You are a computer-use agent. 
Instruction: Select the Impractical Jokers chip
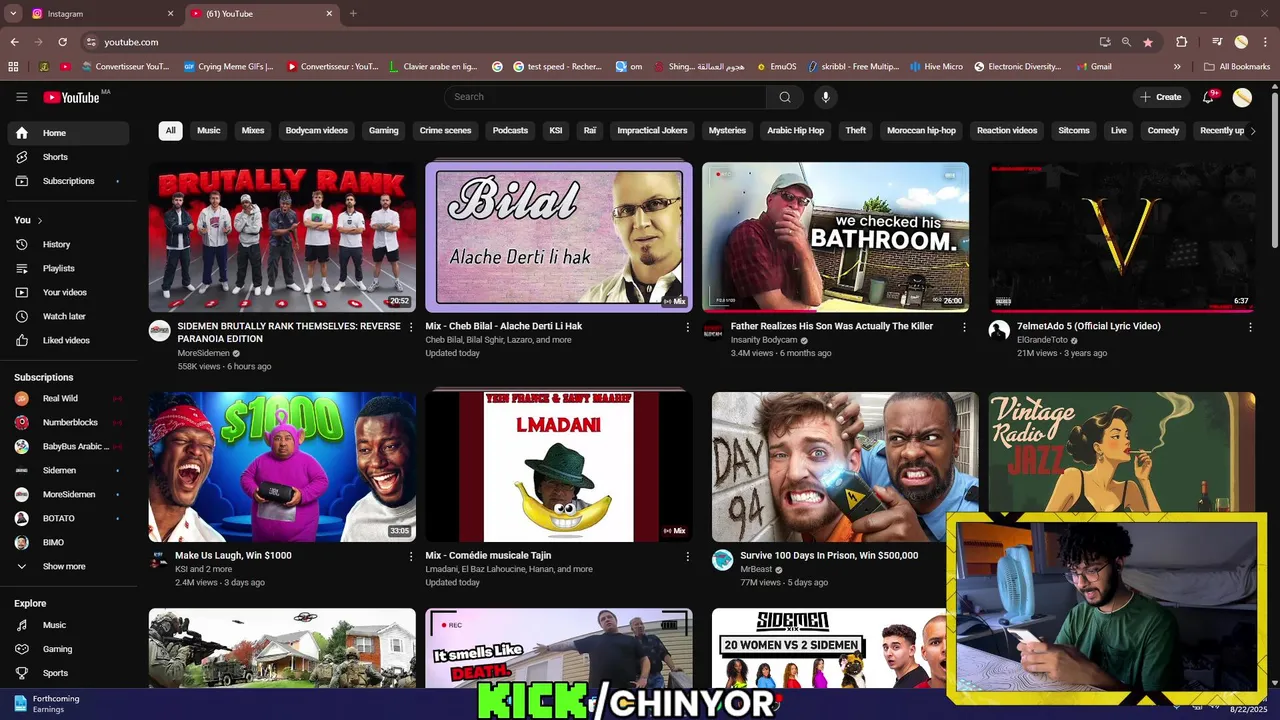coord(652,131)
